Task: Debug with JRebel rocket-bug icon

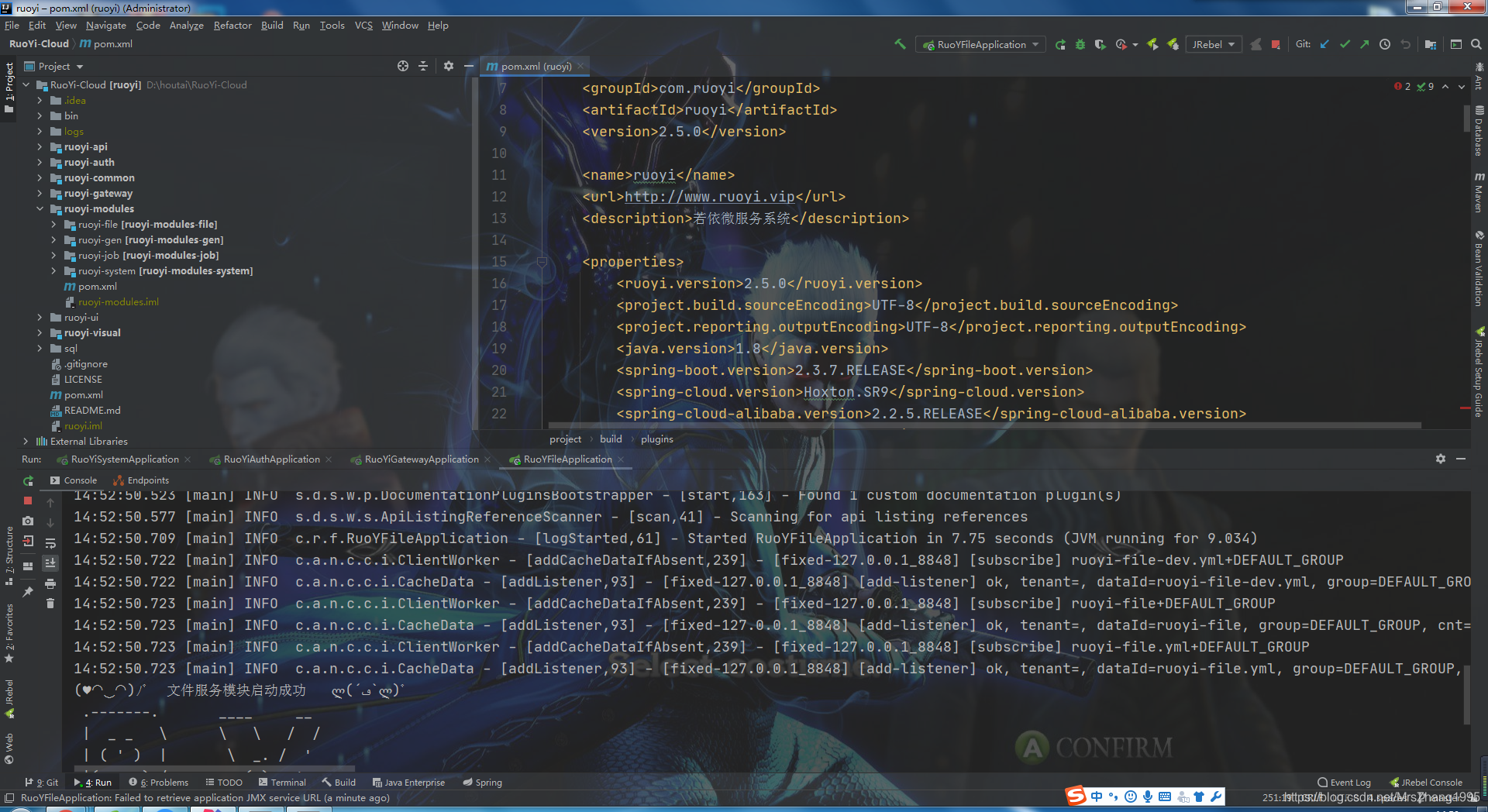Action: (x=1173, y=44)
